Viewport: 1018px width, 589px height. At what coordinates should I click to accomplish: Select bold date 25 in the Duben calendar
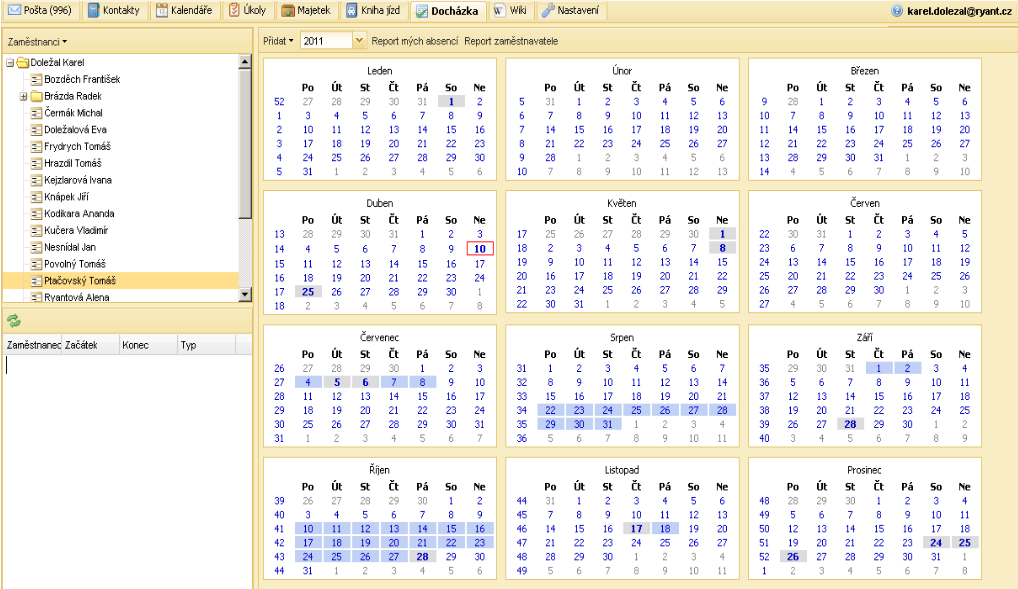pyautogui.click(x=308, y=292)
